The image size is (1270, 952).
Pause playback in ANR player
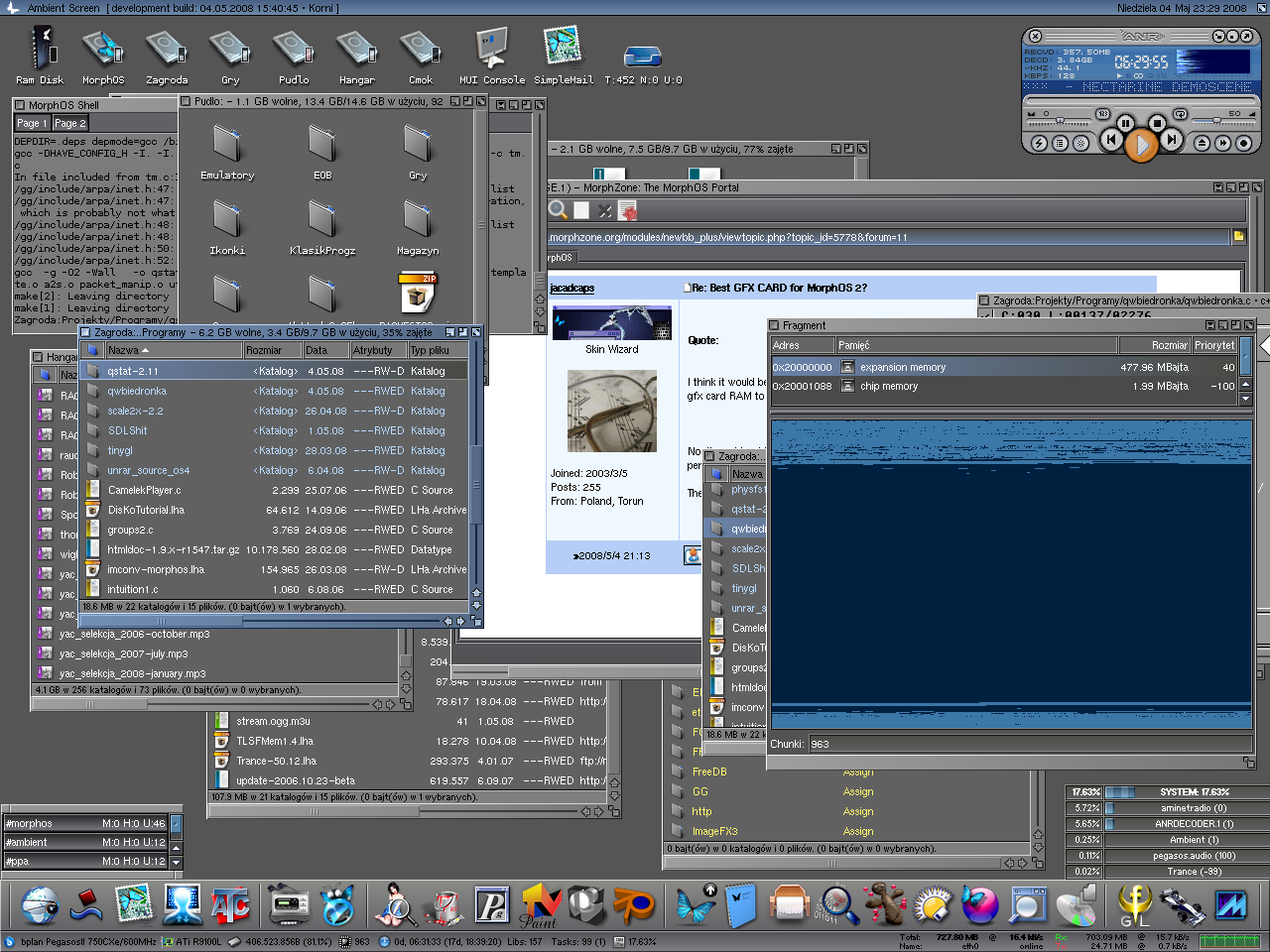coord(1125,123)
